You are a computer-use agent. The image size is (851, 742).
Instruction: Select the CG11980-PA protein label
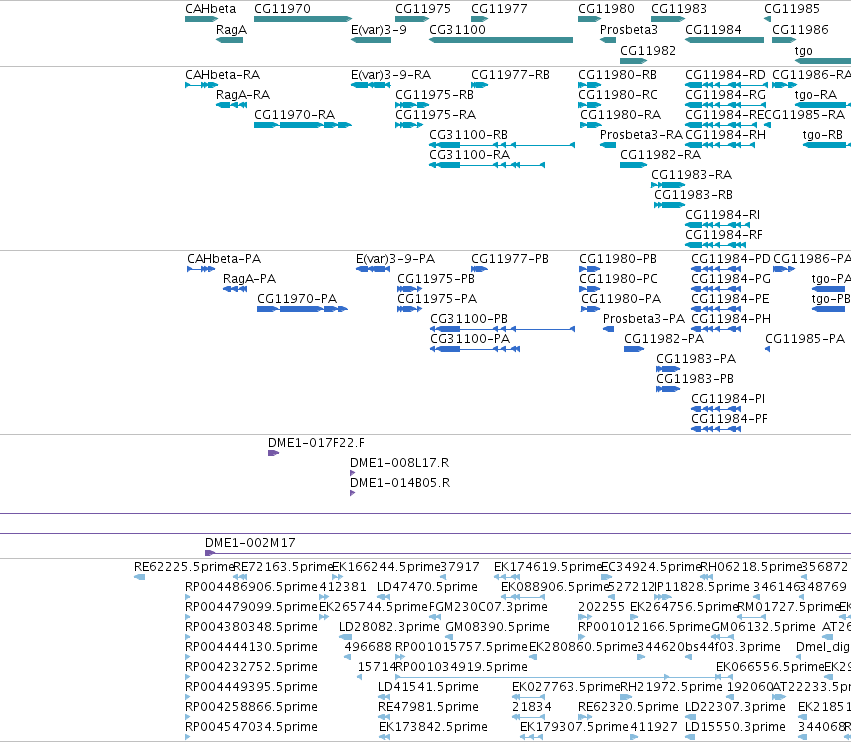[621, 299]
